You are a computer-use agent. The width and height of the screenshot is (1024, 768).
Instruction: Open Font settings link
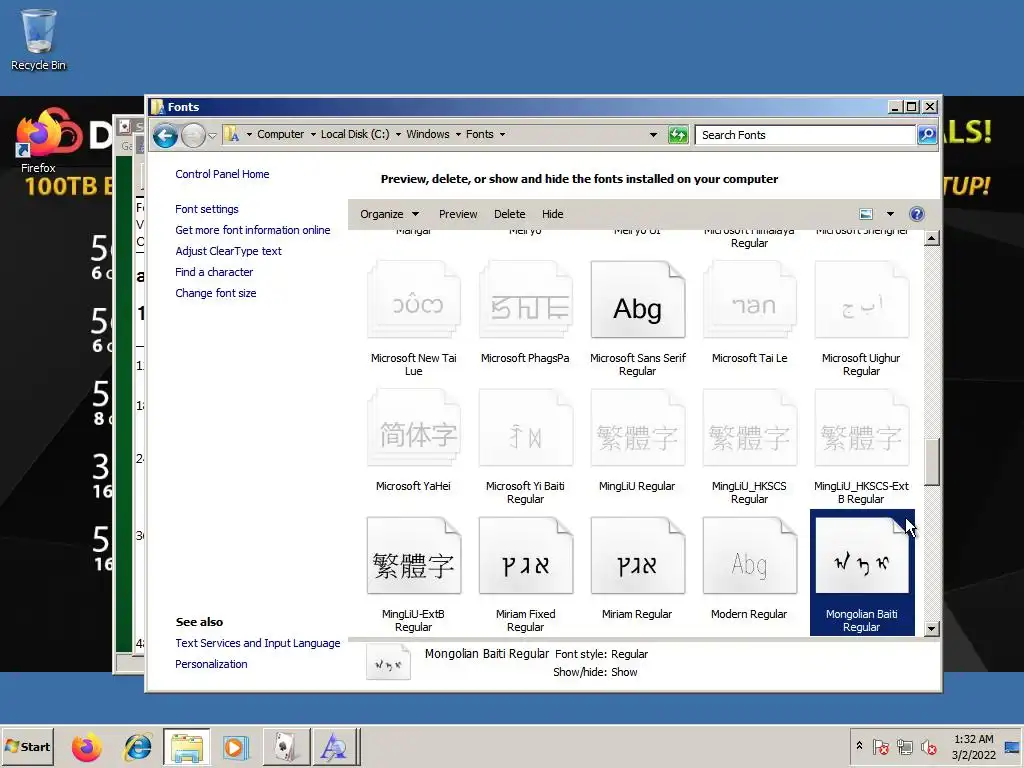tap(206, 209)
